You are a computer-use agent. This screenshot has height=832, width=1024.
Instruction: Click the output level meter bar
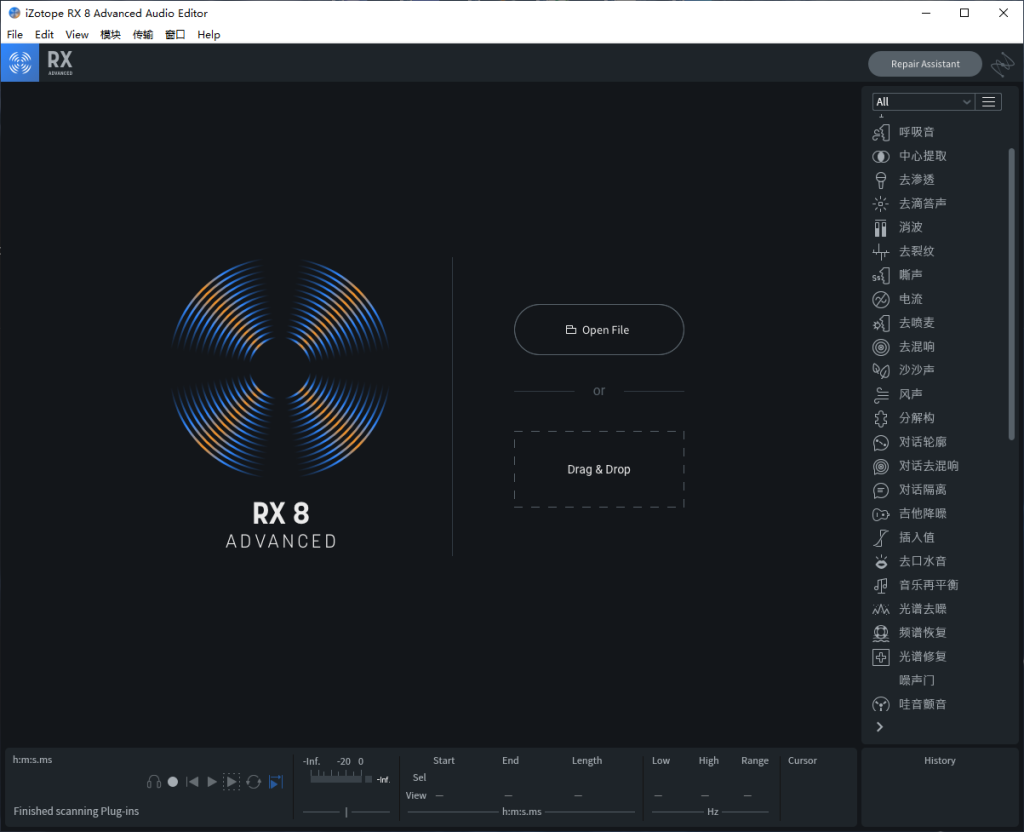coord(336,777)
